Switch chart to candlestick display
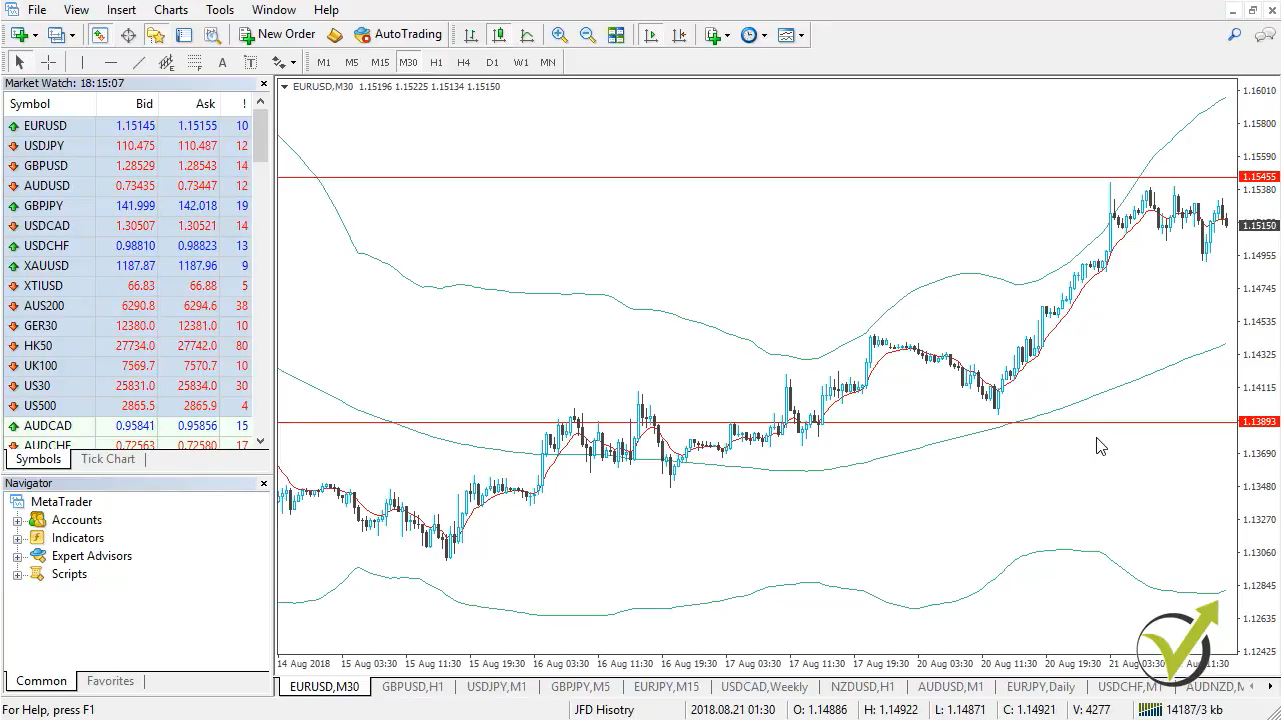Viewport: 1284px width, 721px height. pos(499,35)
